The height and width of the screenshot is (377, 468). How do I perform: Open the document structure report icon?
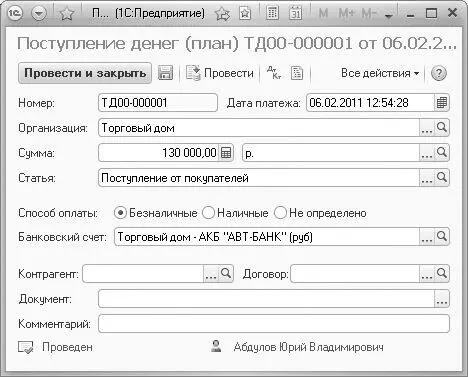(x=297, y=73)
